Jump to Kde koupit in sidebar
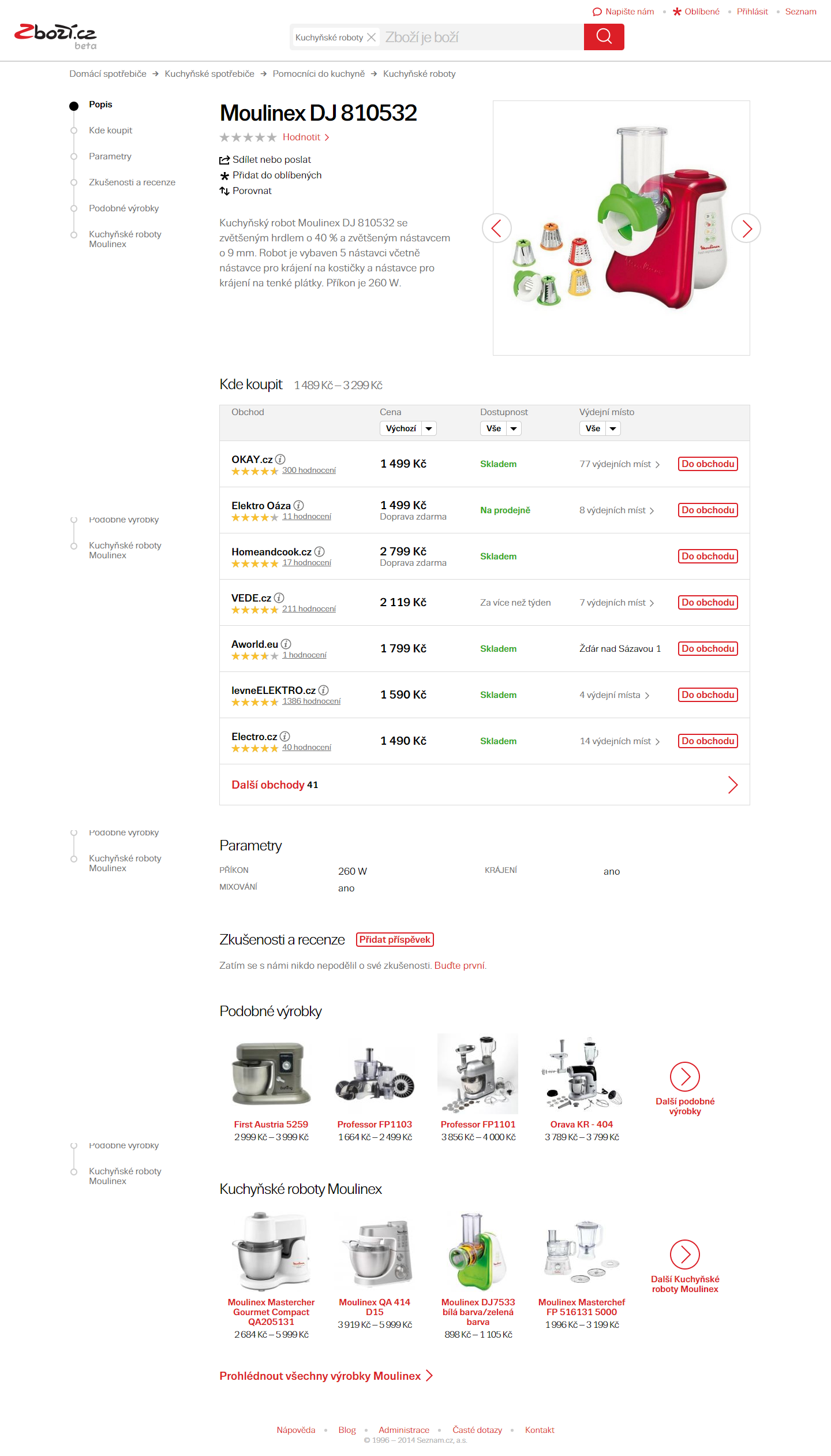The width and height of the screenshot is (831, 1456). 110,130
